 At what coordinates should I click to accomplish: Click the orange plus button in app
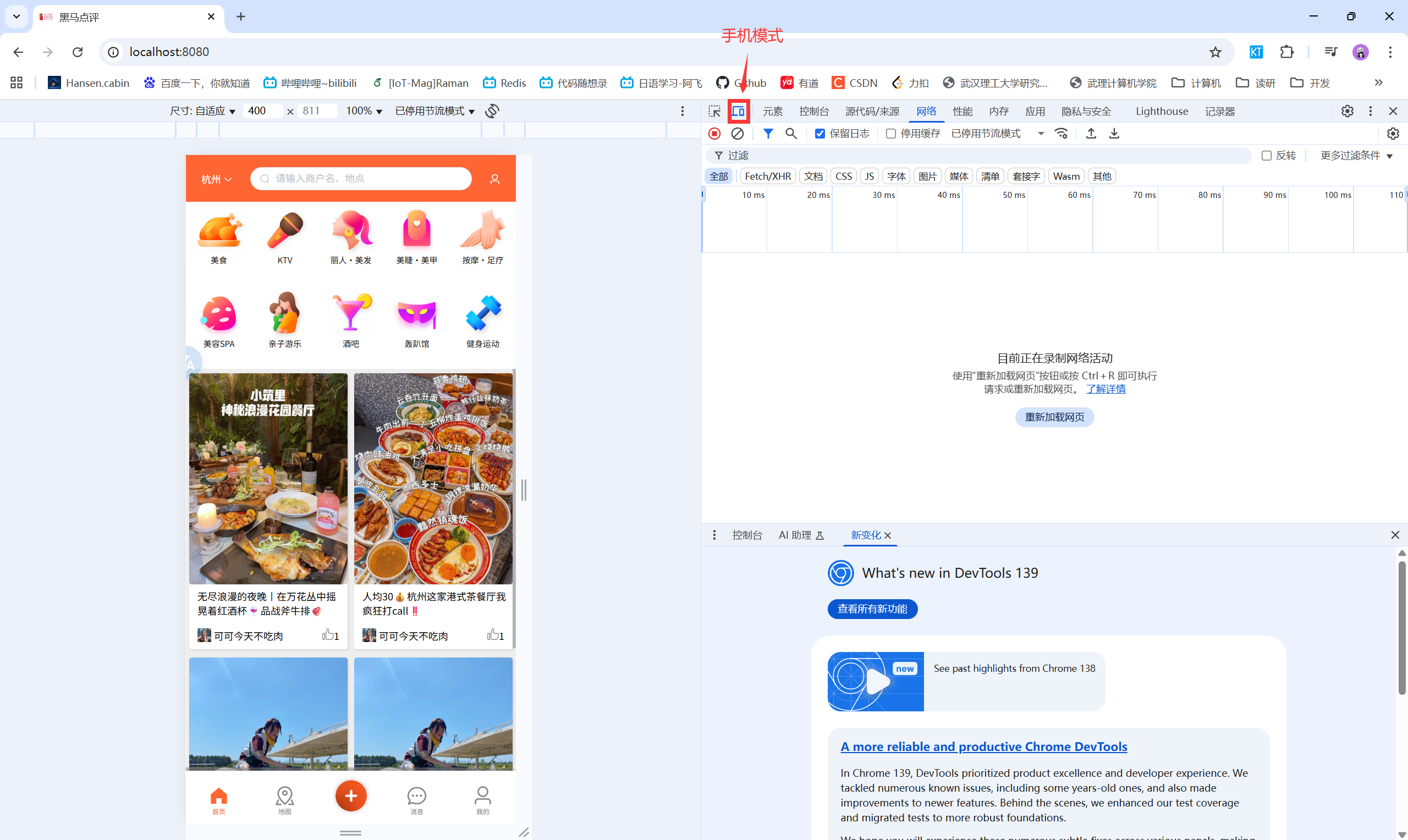click(x=350, y=796)
